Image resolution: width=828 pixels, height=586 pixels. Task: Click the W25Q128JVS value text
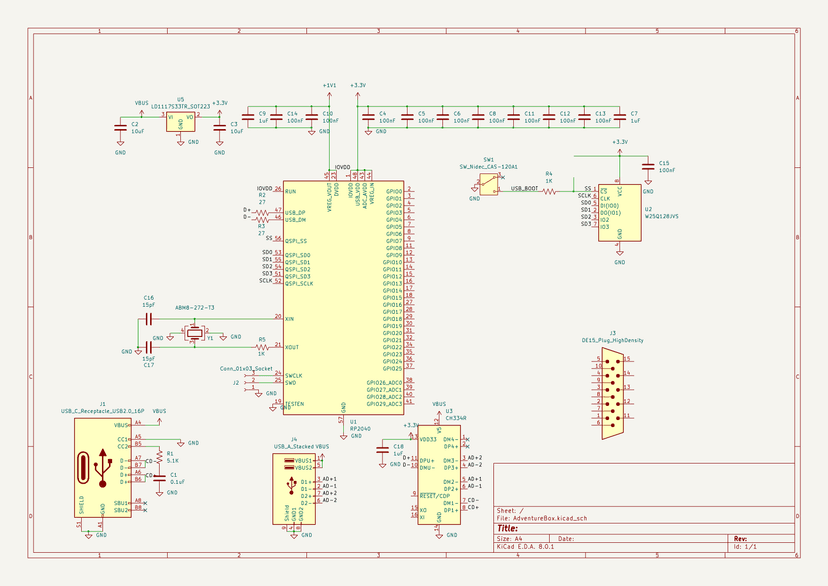click(x=662, y=216)
